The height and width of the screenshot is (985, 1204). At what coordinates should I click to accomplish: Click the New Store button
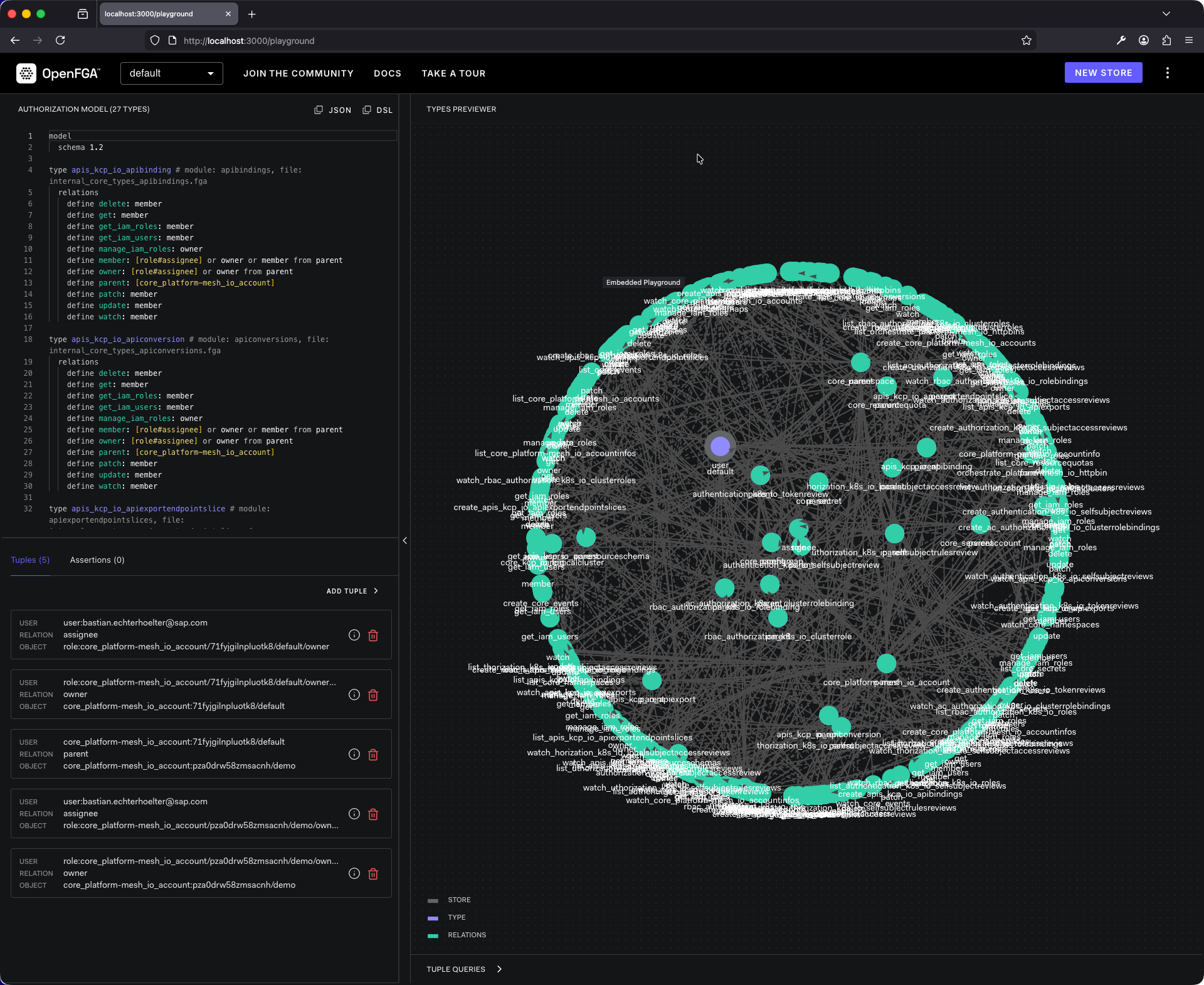click(1103, 73)
